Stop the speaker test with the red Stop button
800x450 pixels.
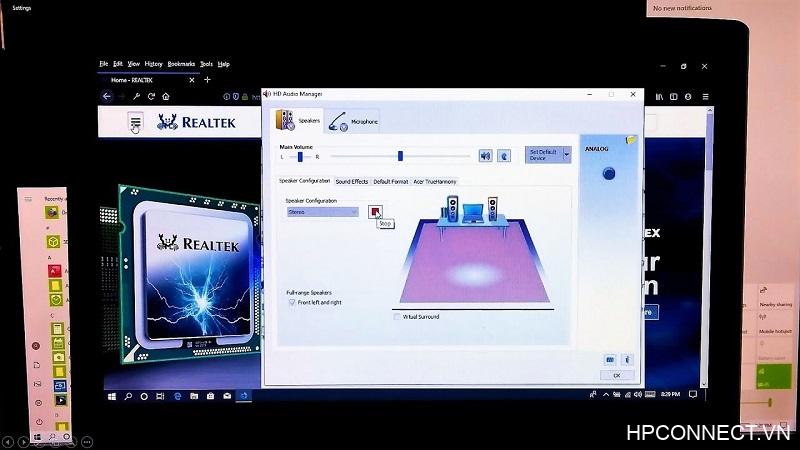pyautogui.click(x=376, y=211)
